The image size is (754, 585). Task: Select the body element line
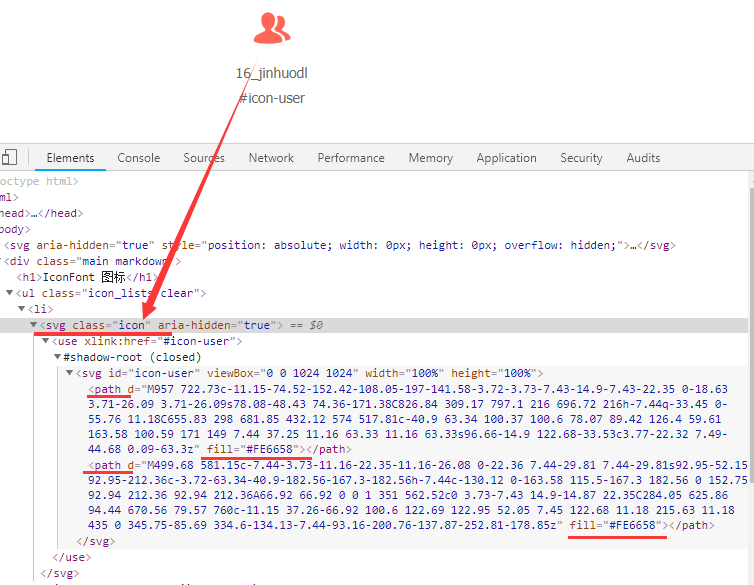point(15,229)
